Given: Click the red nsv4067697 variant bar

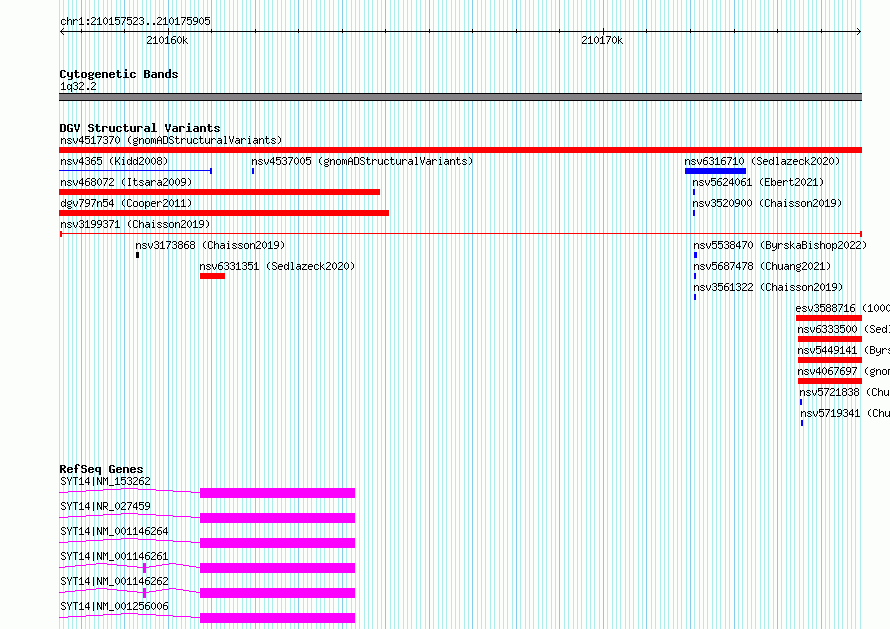Looking at the screenshot, I should (x=830, y=381).
